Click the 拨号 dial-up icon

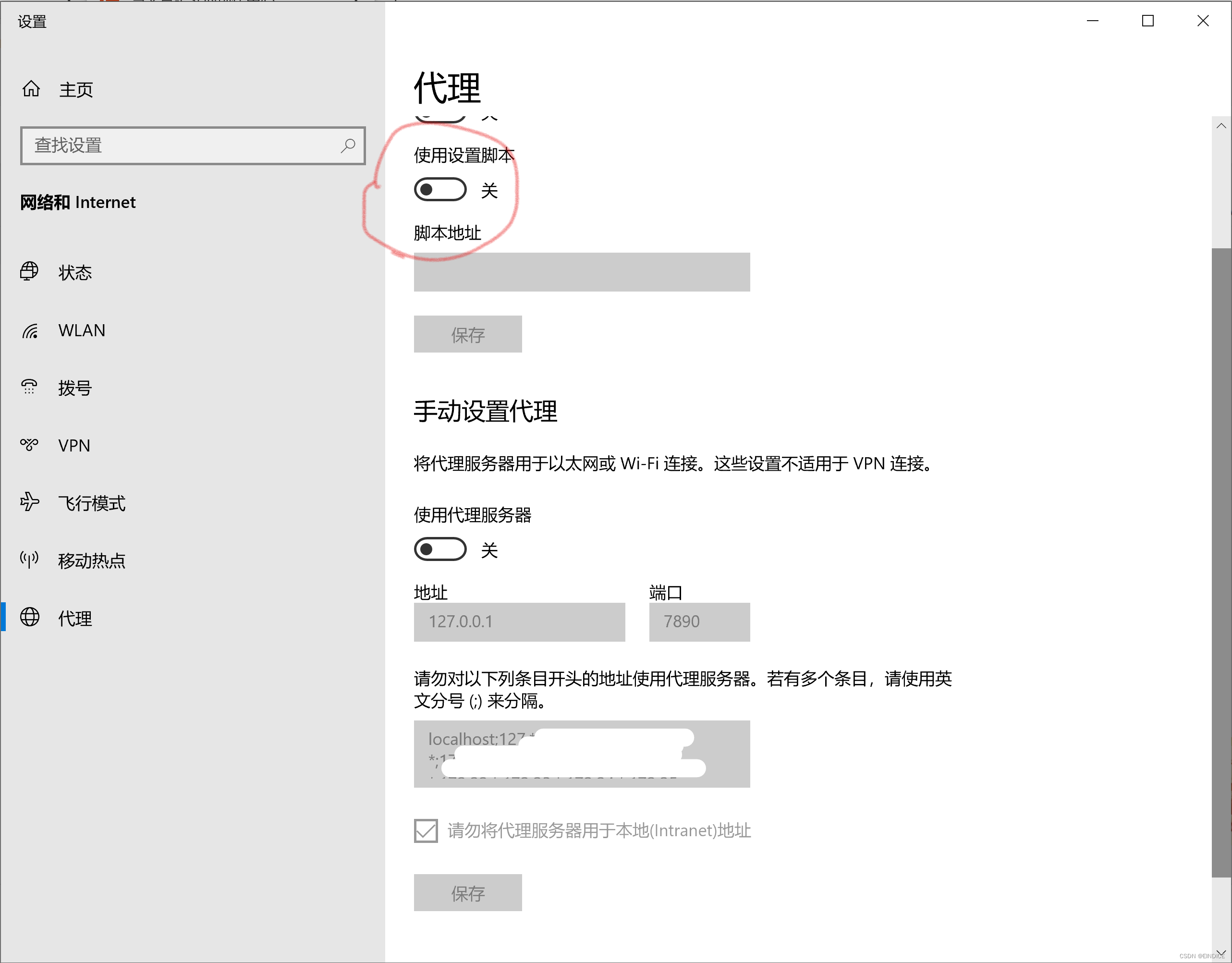29,387
